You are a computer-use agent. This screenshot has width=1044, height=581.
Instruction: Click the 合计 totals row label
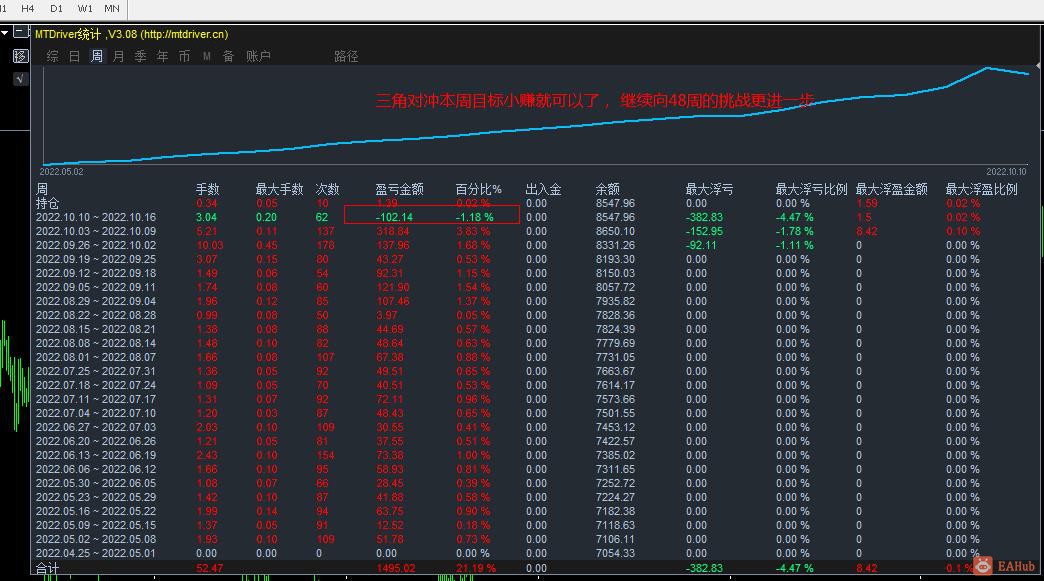[47, 568]
